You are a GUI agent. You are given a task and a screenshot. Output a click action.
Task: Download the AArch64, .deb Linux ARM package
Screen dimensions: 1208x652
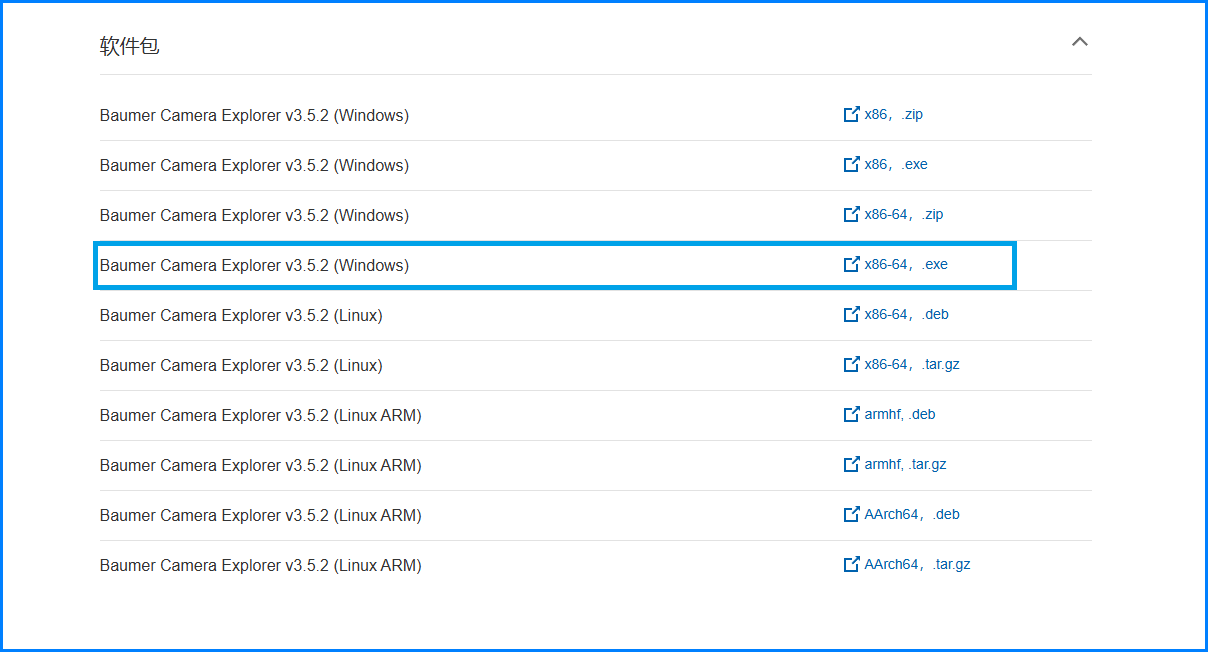click(x=912, y=514)
